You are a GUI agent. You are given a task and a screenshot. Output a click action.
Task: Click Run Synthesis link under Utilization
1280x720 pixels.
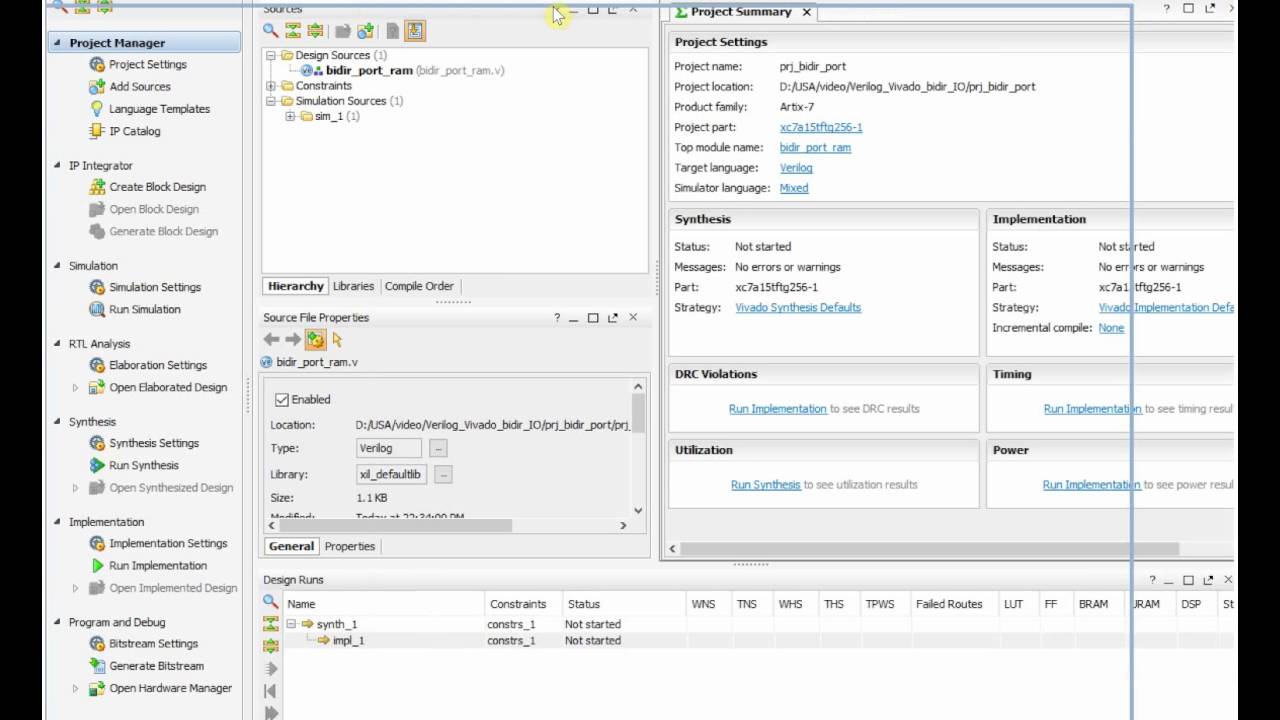[766, 485]
